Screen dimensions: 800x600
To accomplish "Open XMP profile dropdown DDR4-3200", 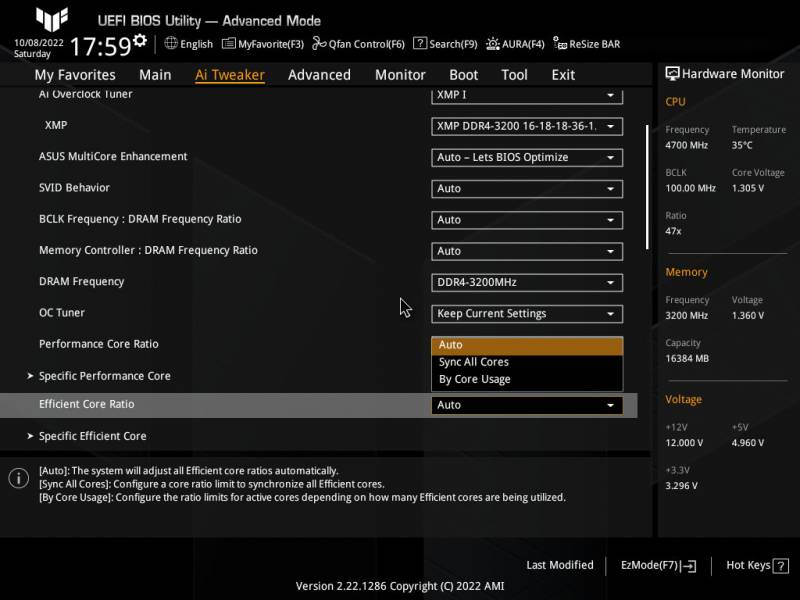I will point(527,126).
